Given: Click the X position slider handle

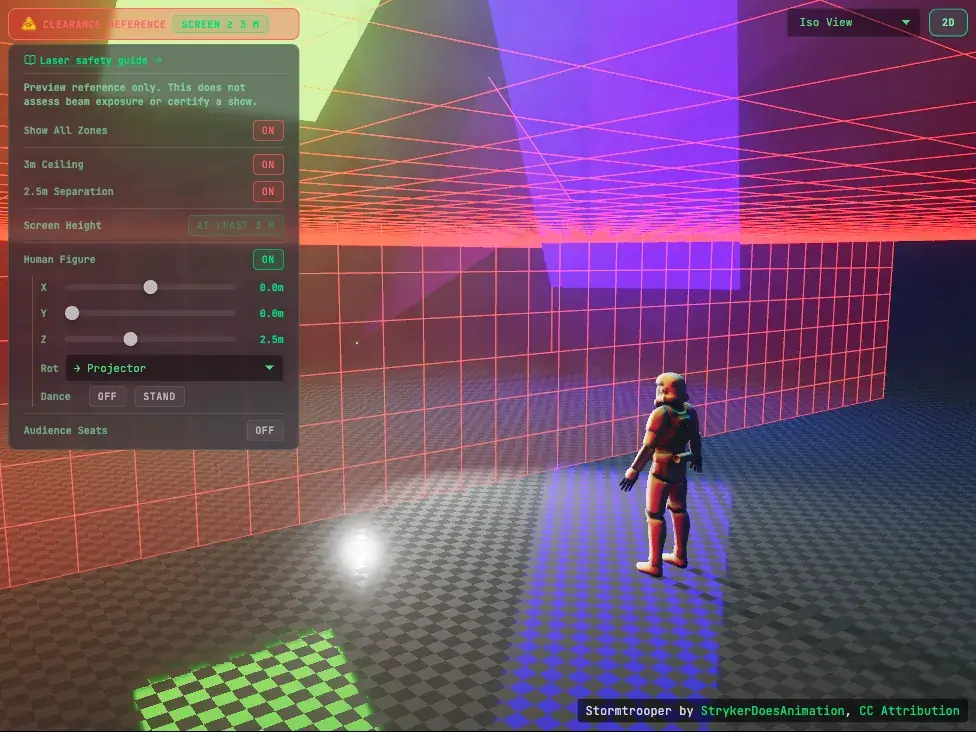Looking at the screenshot, I should pos(151,287).
